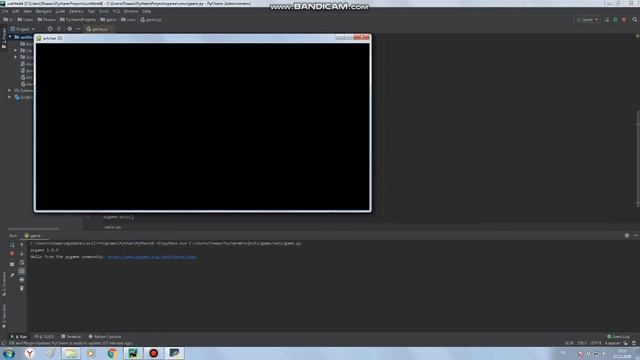Open the View menu

pos(27,11)
